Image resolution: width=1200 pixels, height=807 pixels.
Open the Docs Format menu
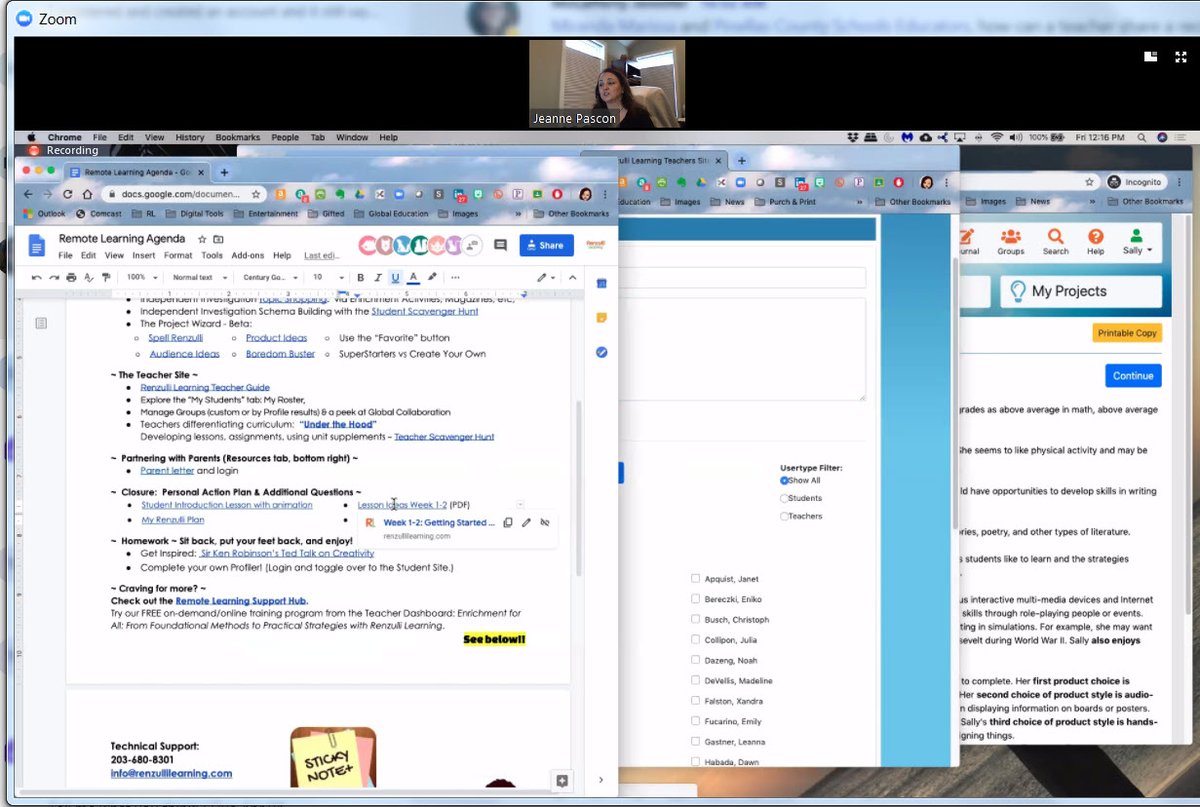coord(178,255)
